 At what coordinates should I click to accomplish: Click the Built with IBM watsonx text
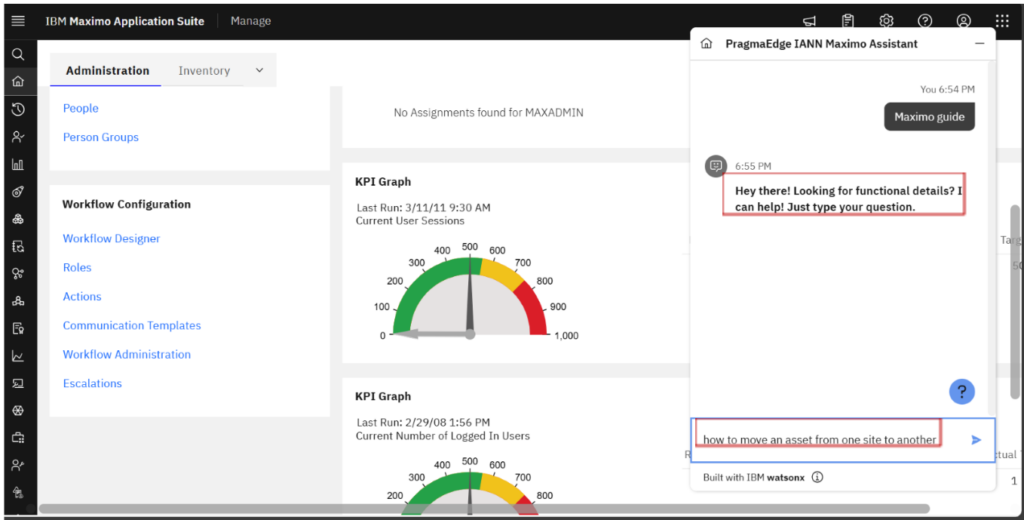[x=754, y=478]
